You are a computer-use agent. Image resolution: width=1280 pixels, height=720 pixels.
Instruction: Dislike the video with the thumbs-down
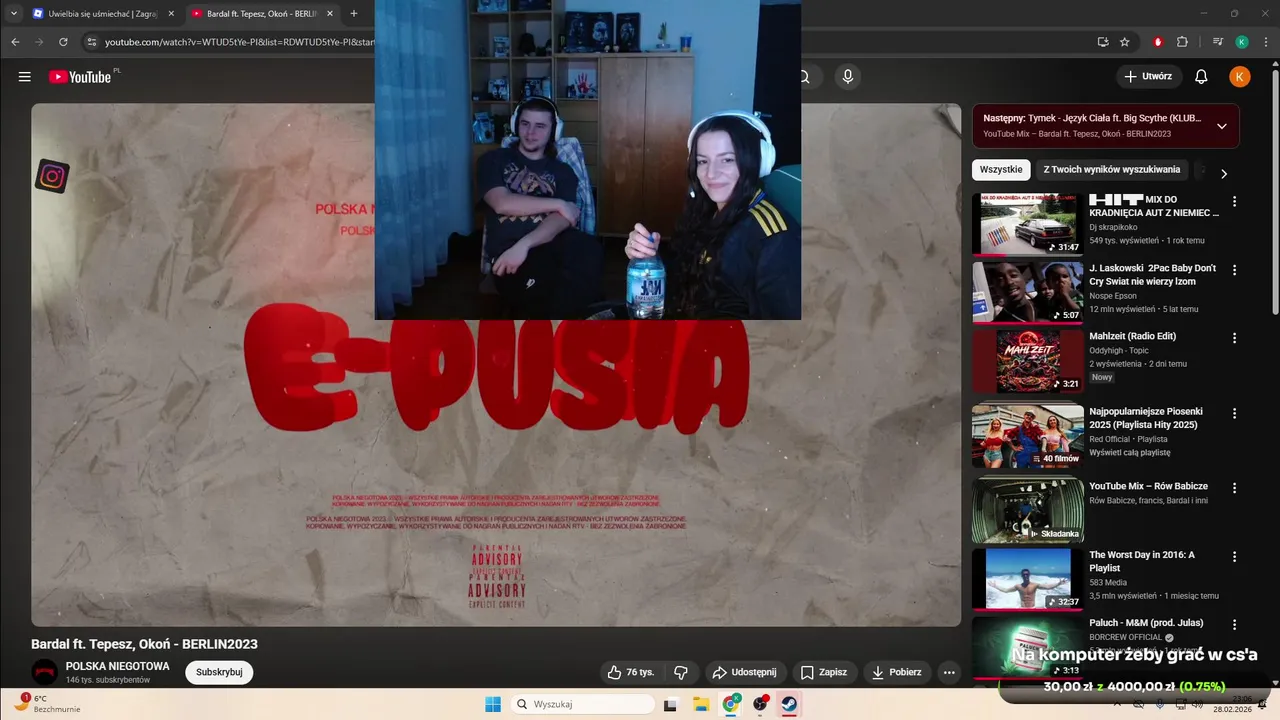click(x=681, y=672)
